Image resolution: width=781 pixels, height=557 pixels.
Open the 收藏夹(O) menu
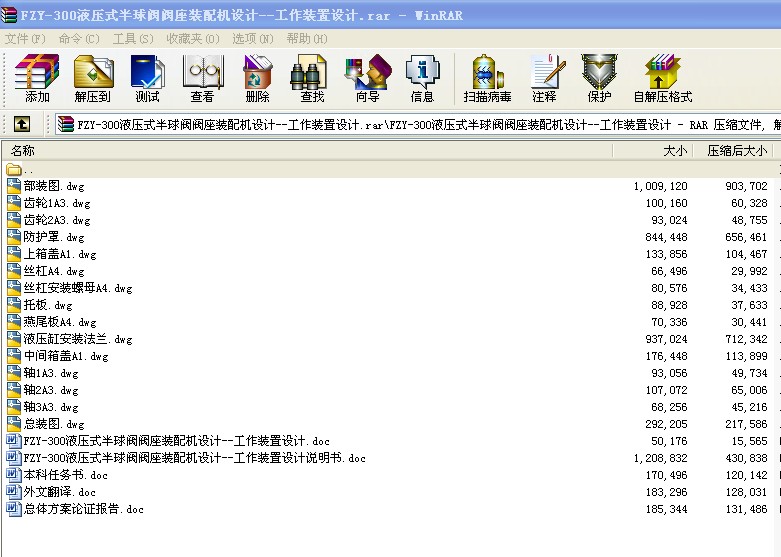coord(193,38)
